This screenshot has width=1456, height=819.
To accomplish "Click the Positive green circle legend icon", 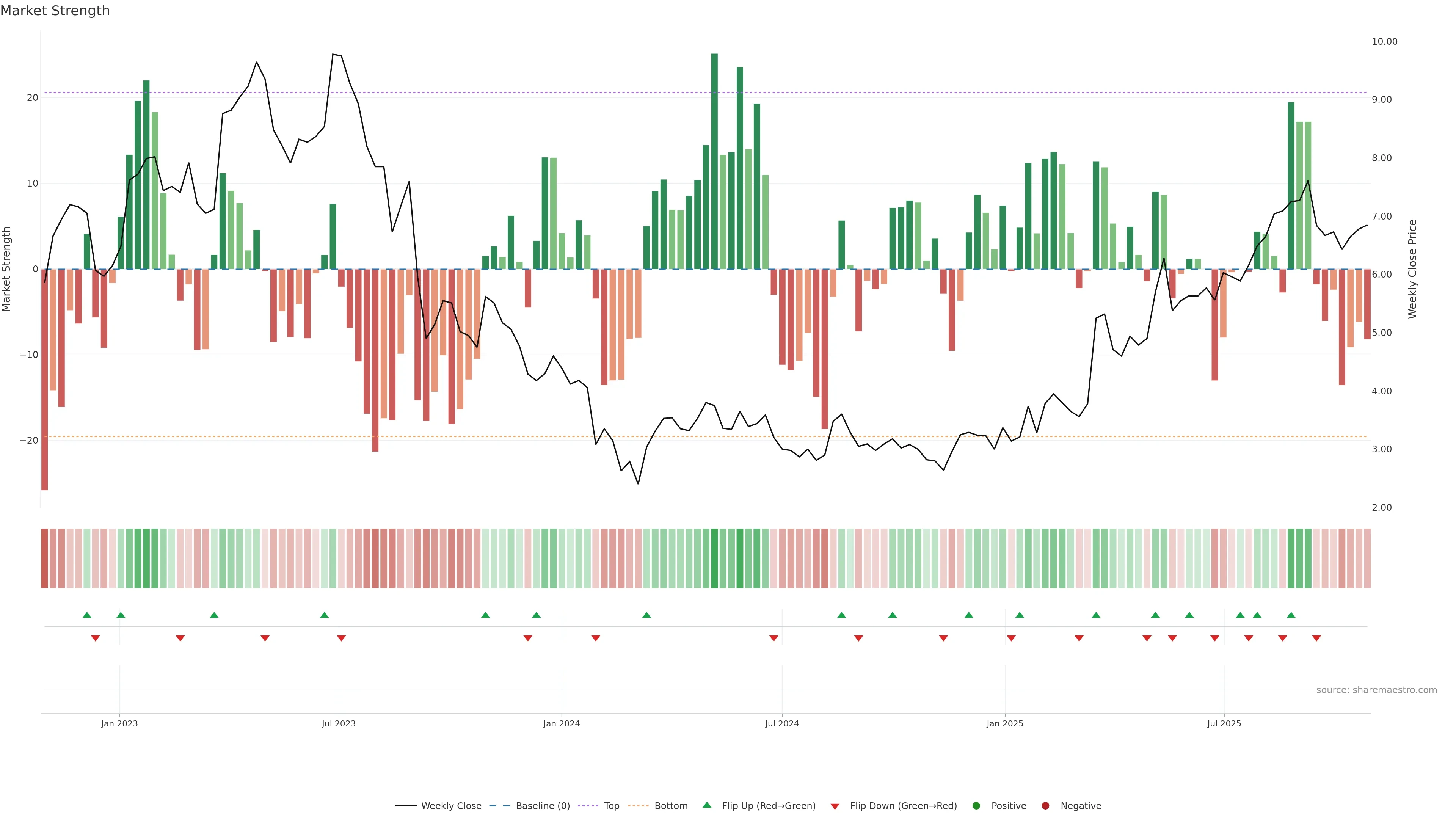I will 976,806.
